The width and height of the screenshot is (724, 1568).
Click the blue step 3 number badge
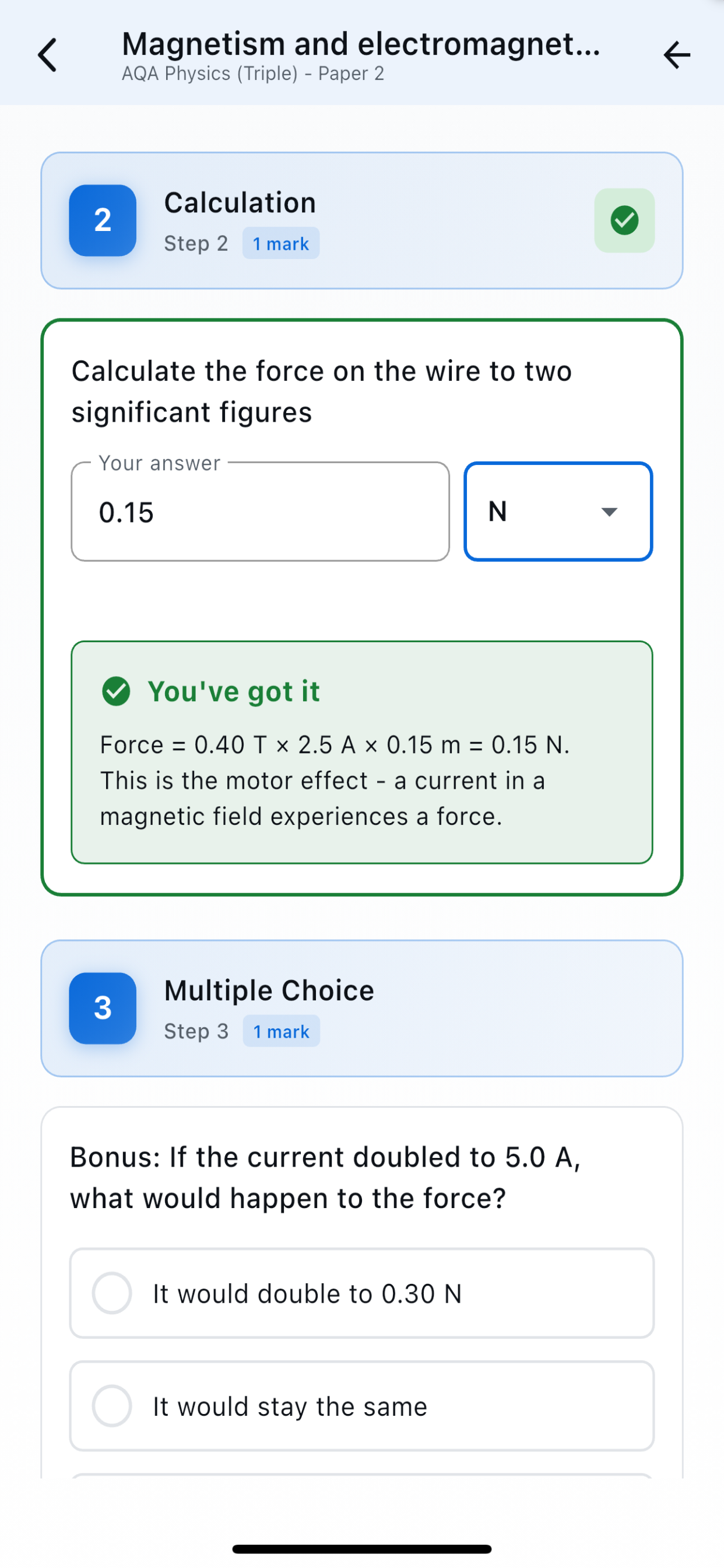tap(102, 1008)
